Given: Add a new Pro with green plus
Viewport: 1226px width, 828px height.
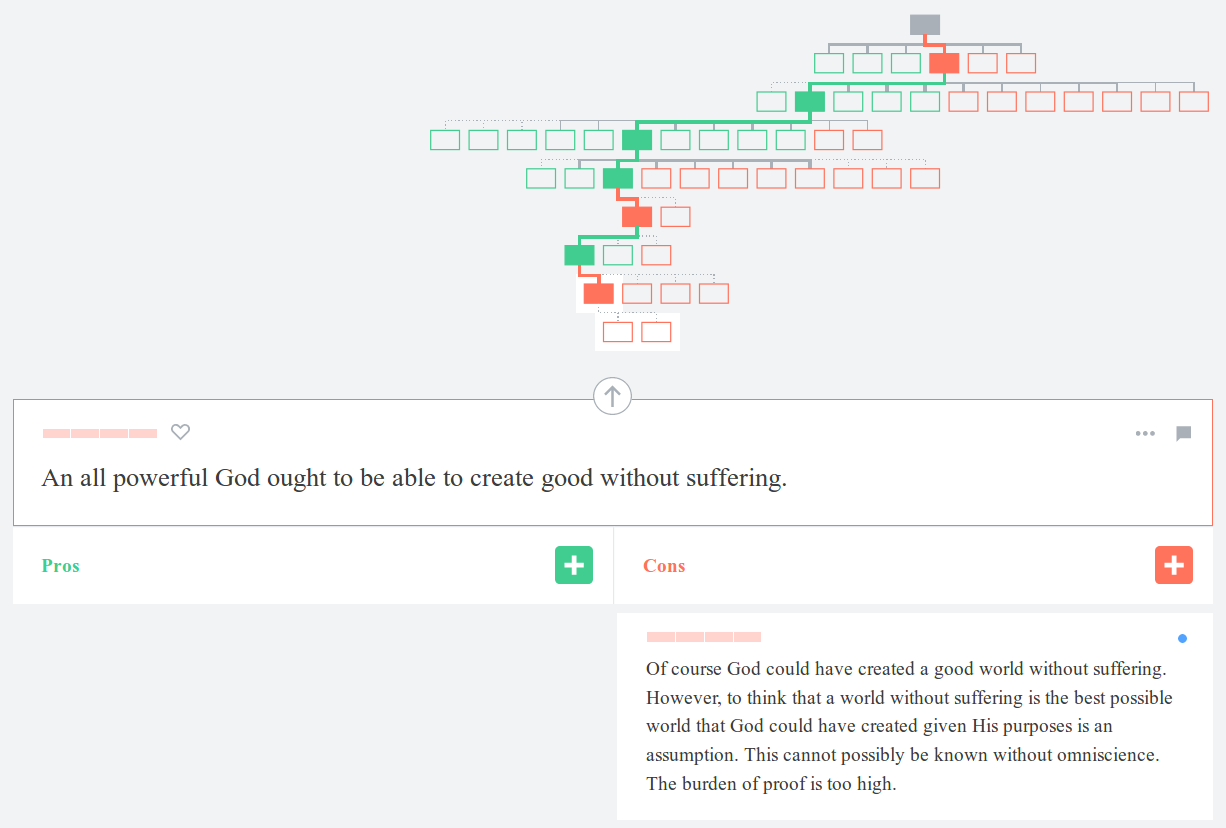Looking at the screenshot, I should click(x=574, y=565).
